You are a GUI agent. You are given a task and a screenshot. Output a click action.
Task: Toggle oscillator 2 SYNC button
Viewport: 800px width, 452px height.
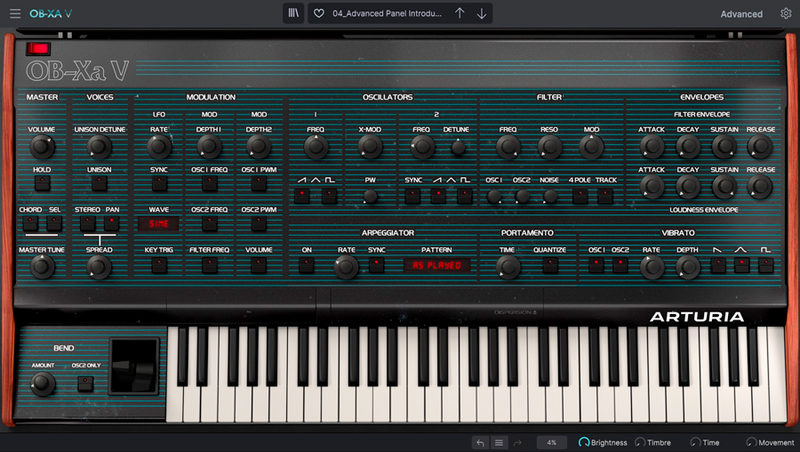click(x=412, y=195)
